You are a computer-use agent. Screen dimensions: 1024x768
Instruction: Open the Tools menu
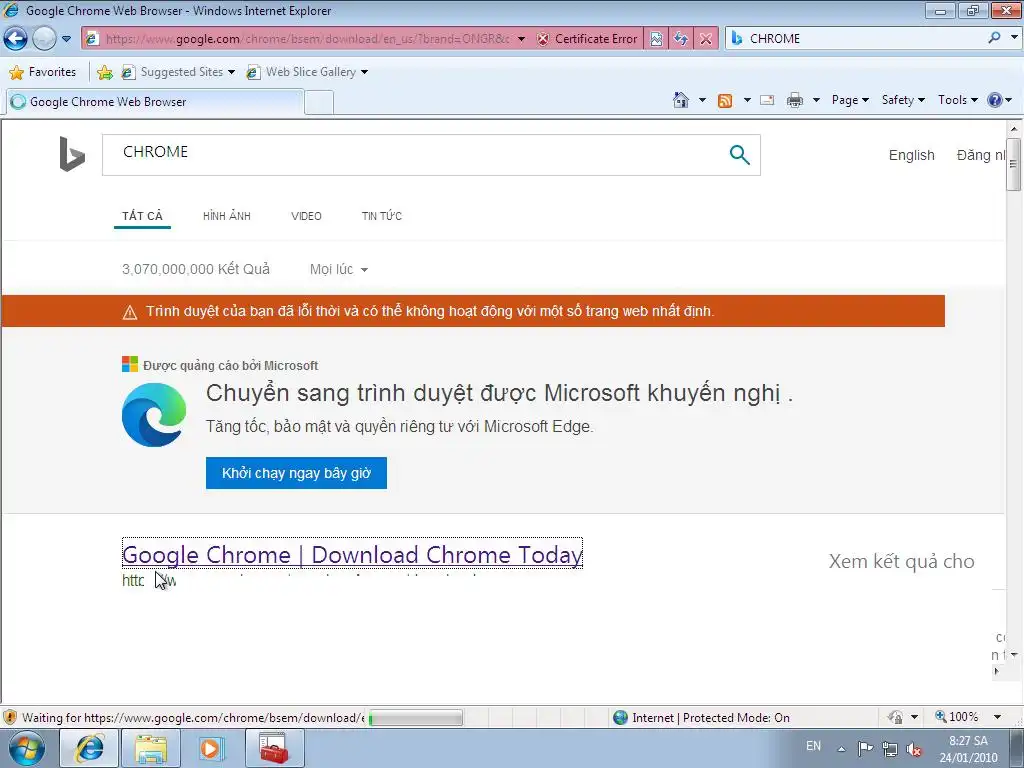[x=957, y=100]
